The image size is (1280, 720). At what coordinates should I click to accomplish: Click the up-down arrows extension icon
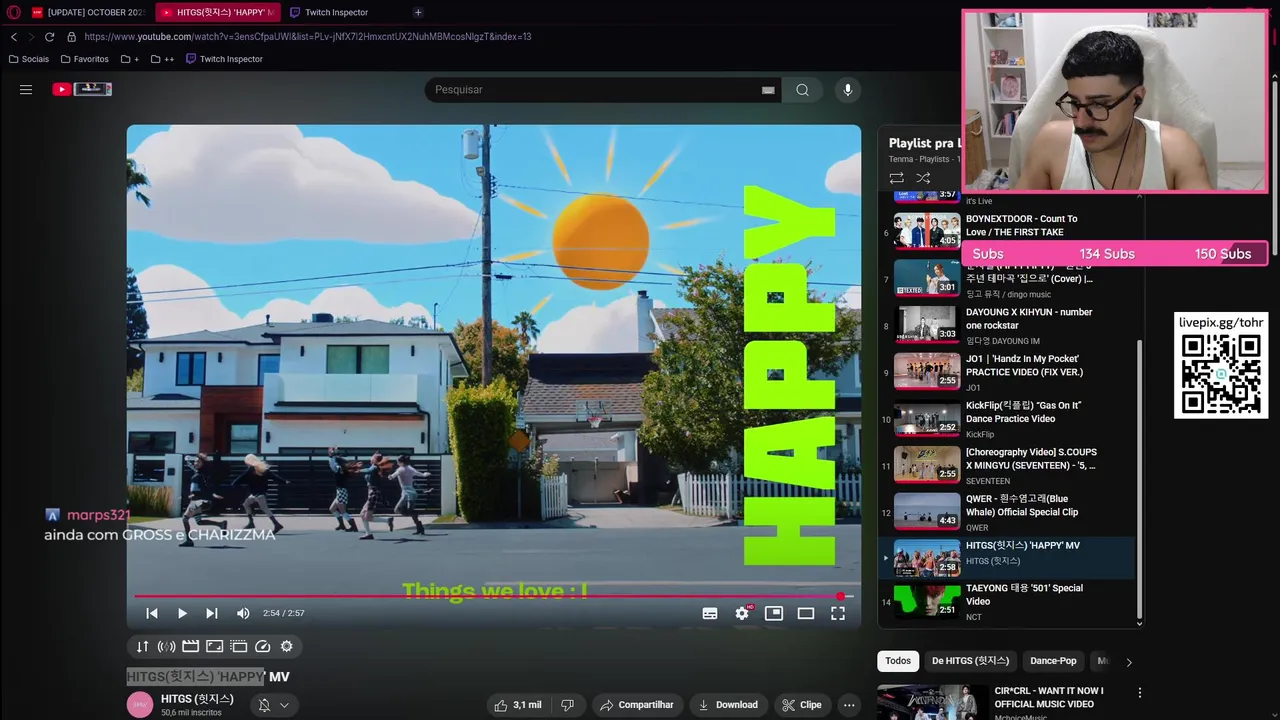tap(142, 647)
